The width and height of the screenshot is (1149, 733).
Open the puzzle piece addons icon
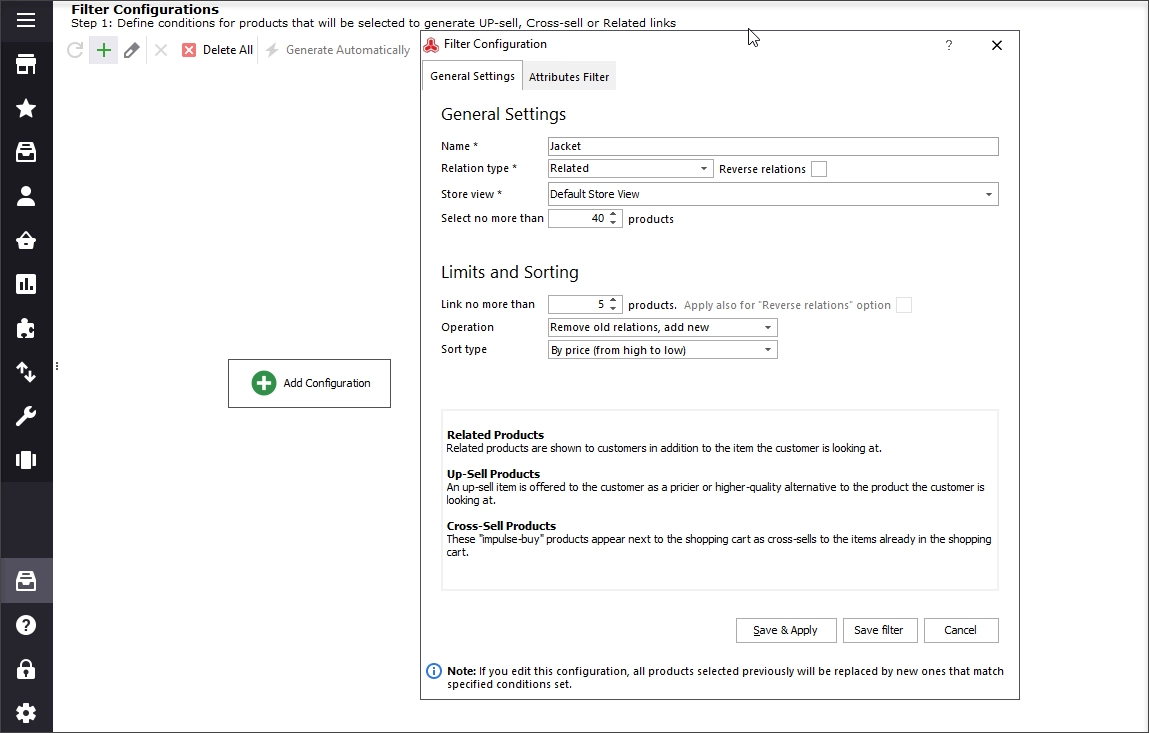click(26, 328)
